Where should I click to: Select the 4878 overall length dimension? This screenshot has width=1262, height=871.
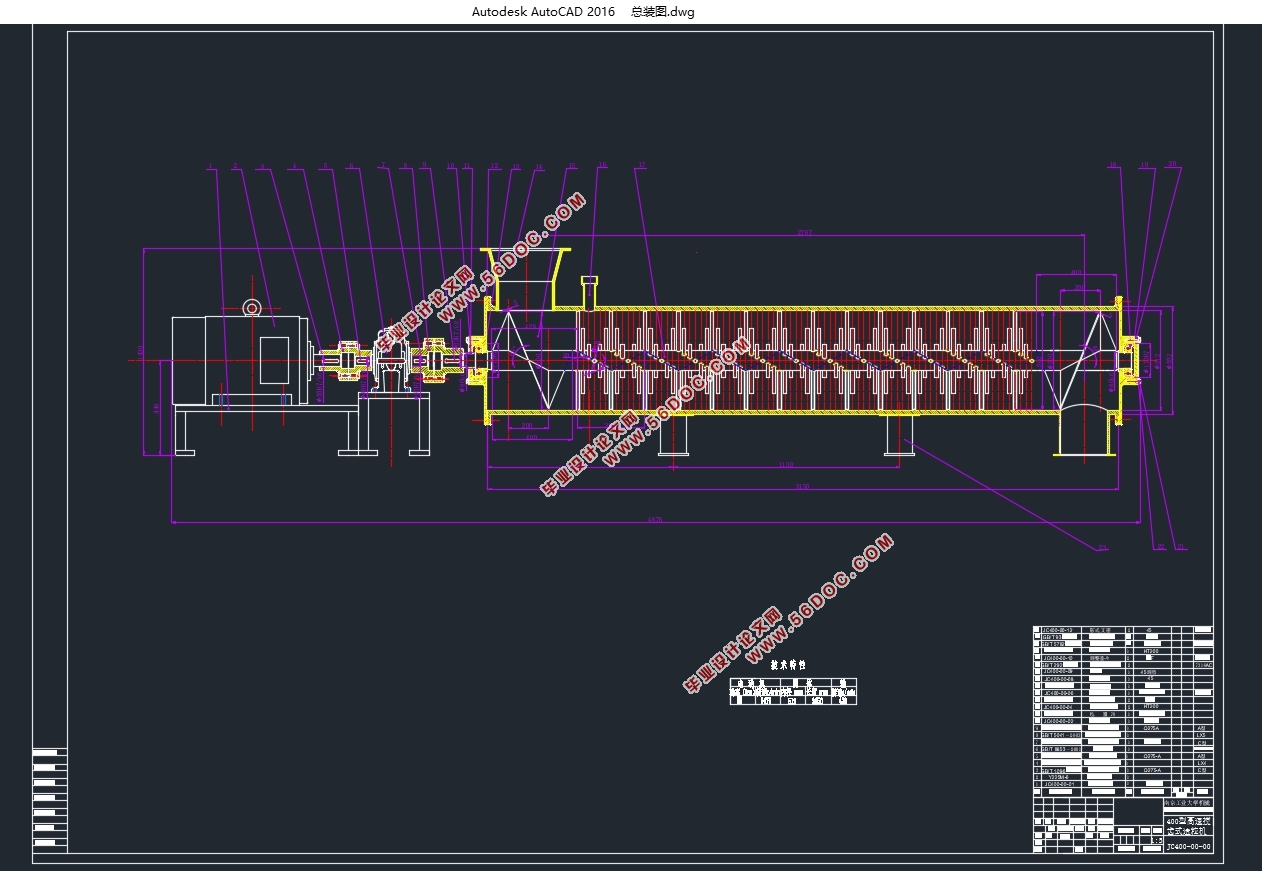(x=656, y=519)
